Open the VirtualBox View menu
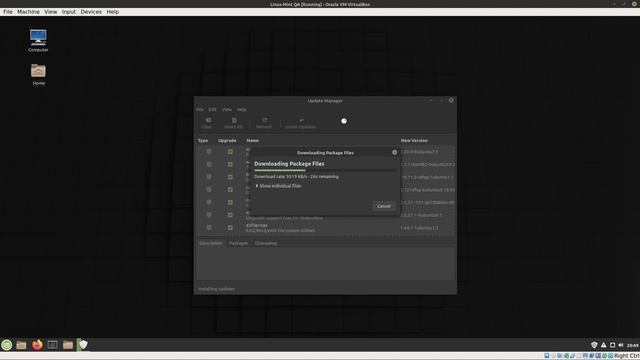Screen dimensions: 640x360 pos(51,12)
